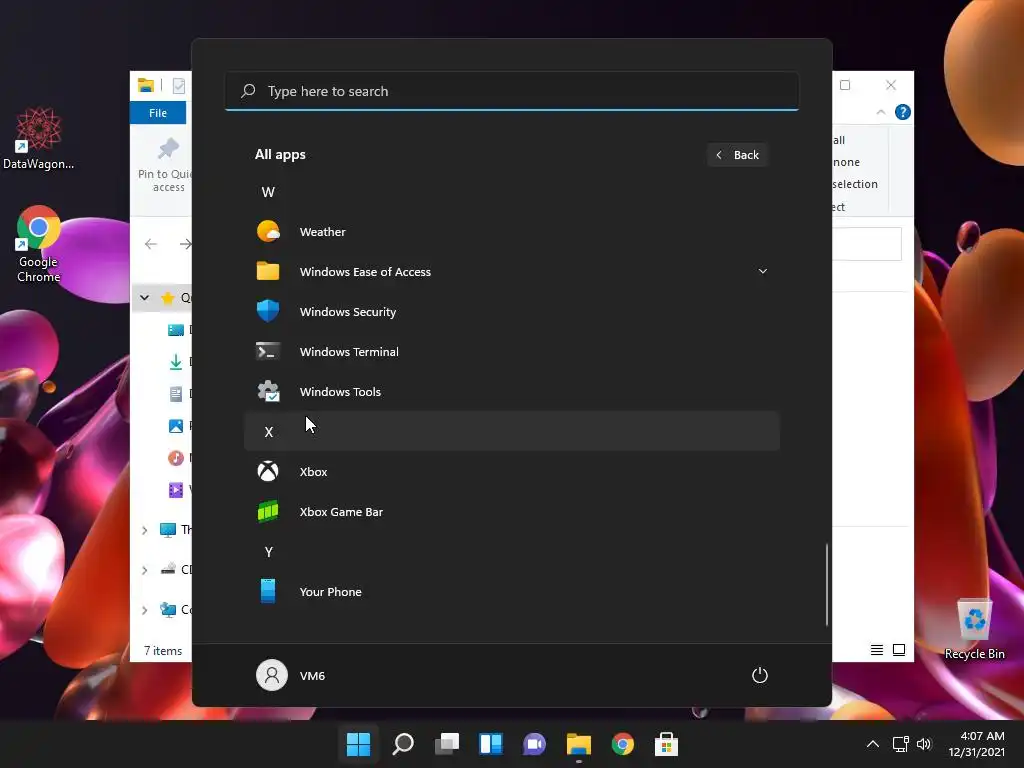Screen dimensions: 1024x768
Task: Select Desktop in Explorer Quick access
Action: point(176,329)
